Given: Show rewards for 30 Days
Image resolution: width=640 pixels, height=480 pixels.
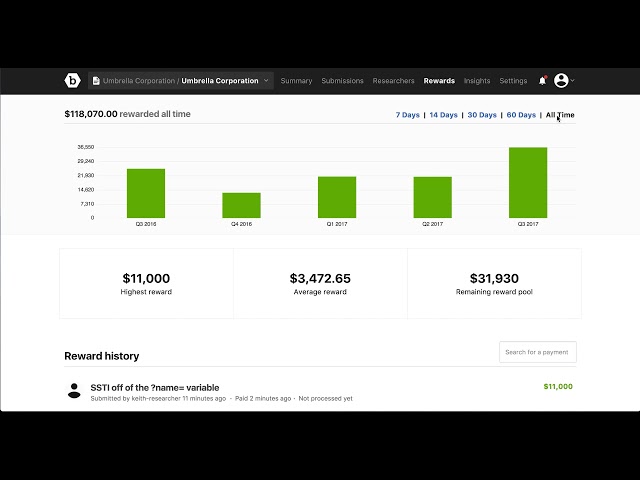Looking at the screenshot, I should pyautogui.click(x=482, y=115).
